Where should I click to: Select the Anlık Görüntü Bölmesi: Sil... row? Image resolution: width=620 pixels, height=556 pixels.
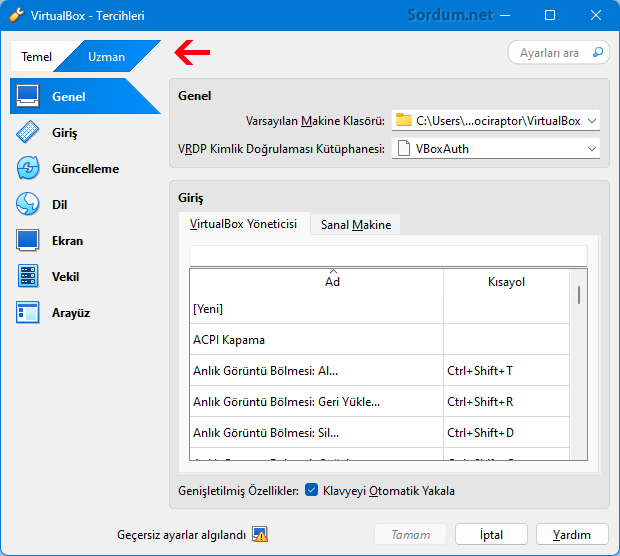(x=380, y=432)
